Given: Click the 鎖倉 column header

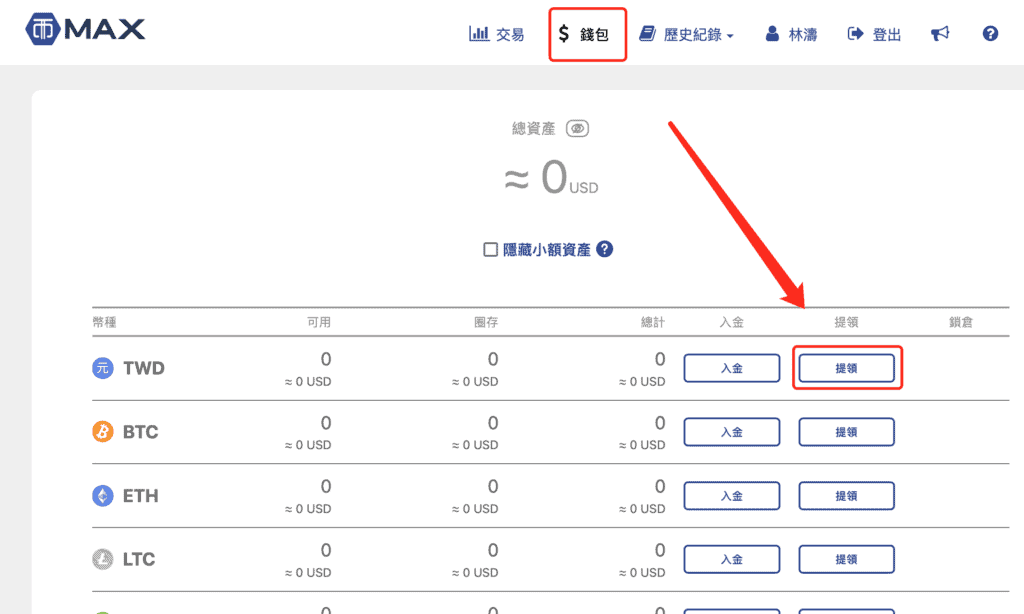Looking at the screenshot, I should 961,322.
